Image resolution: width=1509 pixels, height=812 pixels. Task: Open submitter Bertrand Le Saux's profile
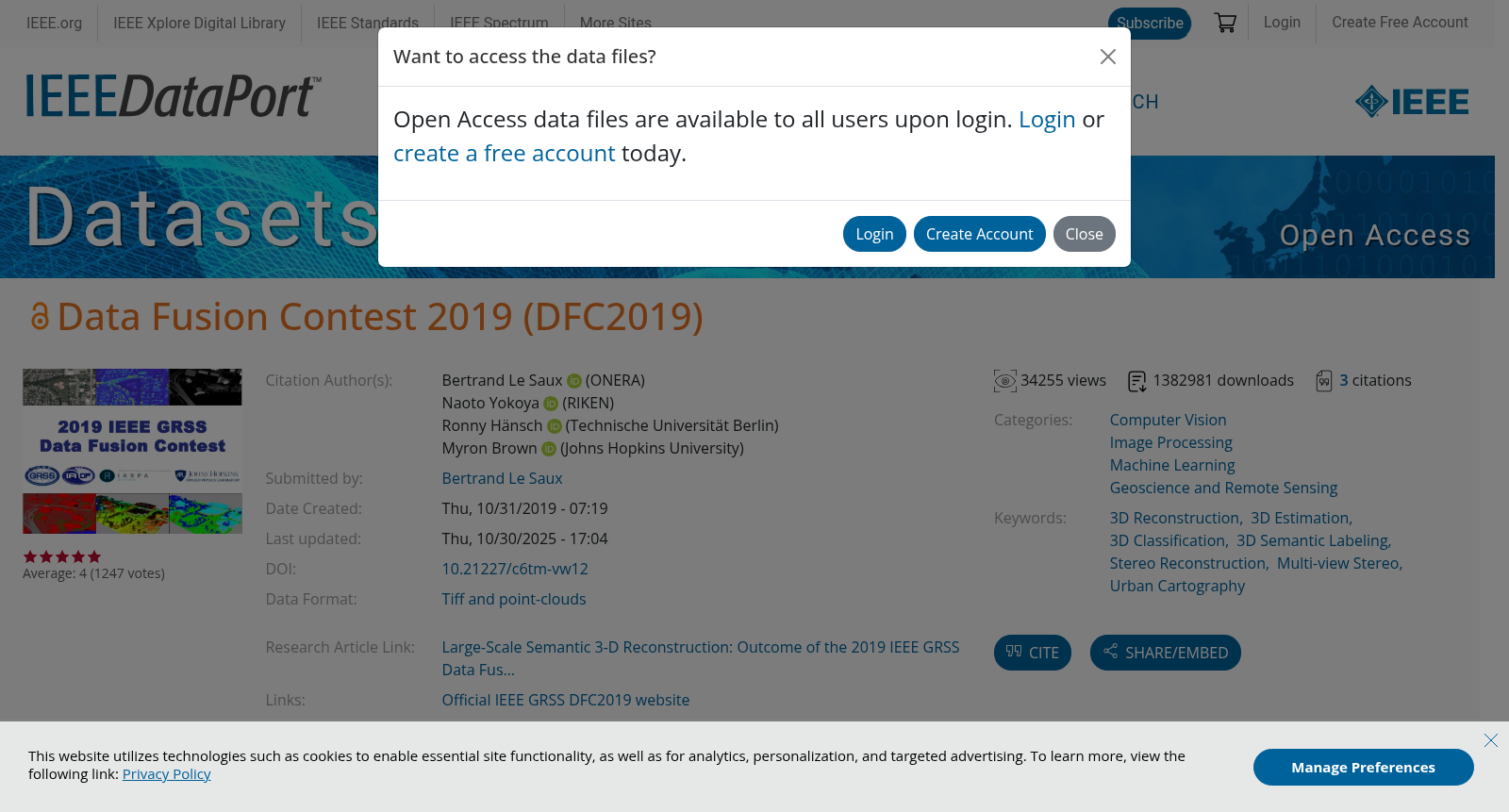tap(502, 479)
